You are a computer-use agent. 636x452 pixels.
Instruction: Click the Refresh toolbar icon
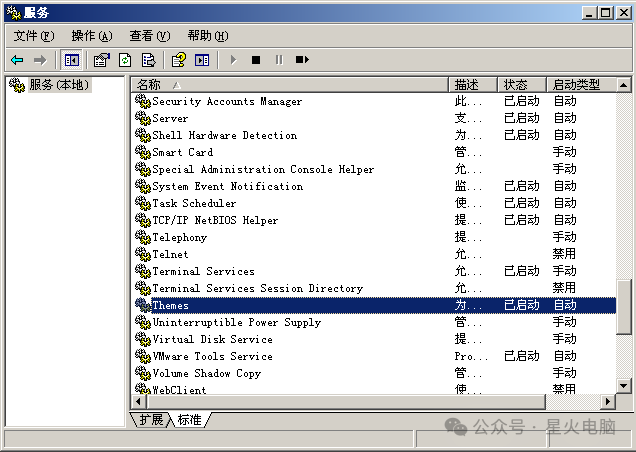click(125, 60)
